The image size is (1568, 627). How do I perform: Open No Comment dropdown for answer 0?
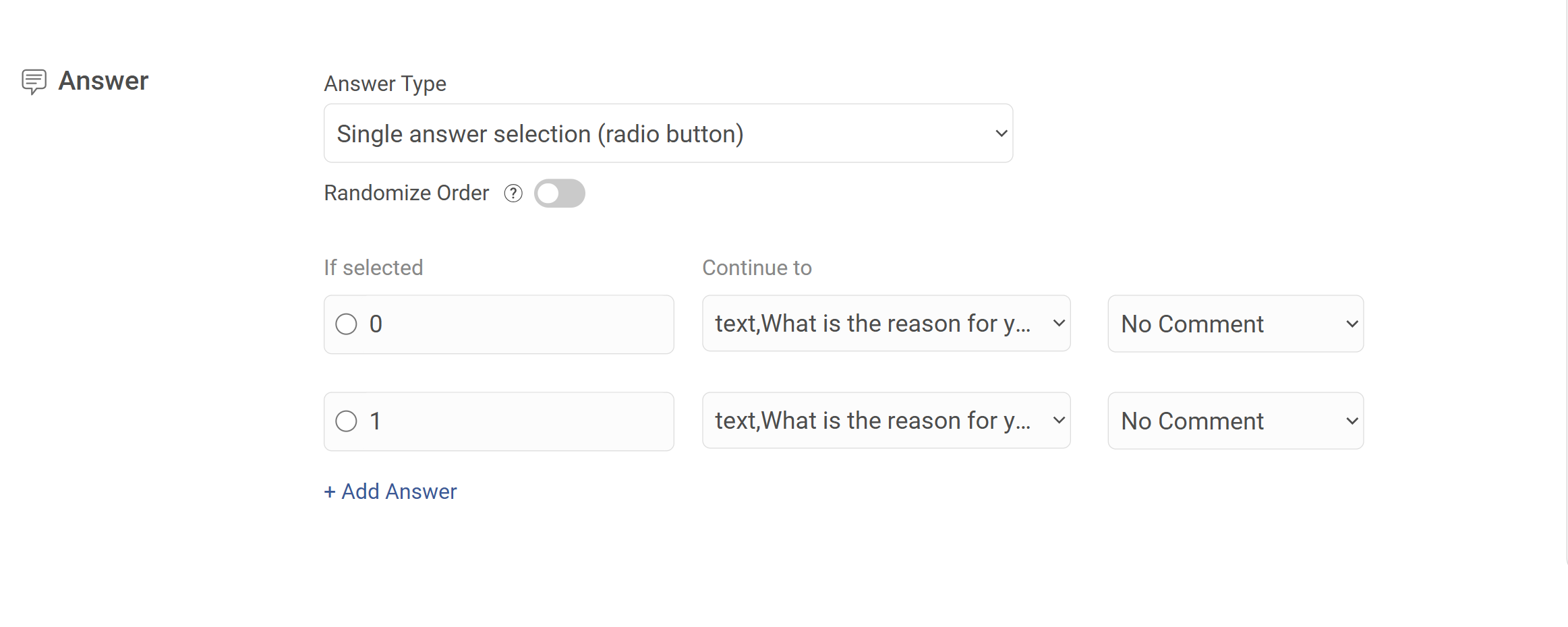pos(1236,324)
